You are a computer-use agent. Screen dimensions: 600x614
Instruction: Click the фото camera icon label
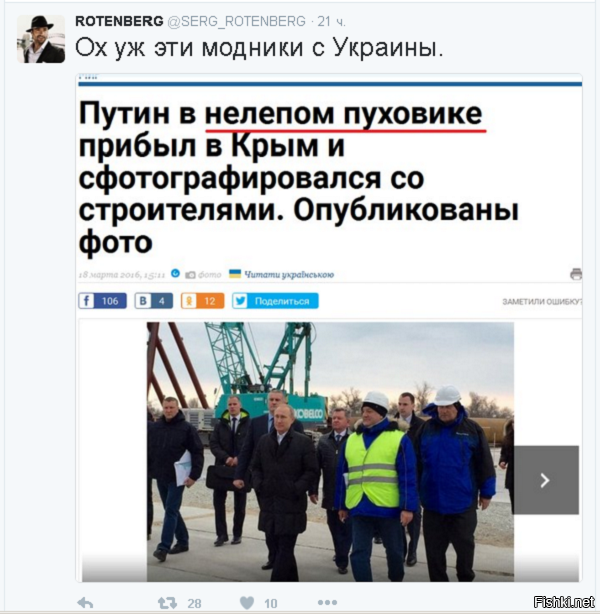[x=203, y=274]
